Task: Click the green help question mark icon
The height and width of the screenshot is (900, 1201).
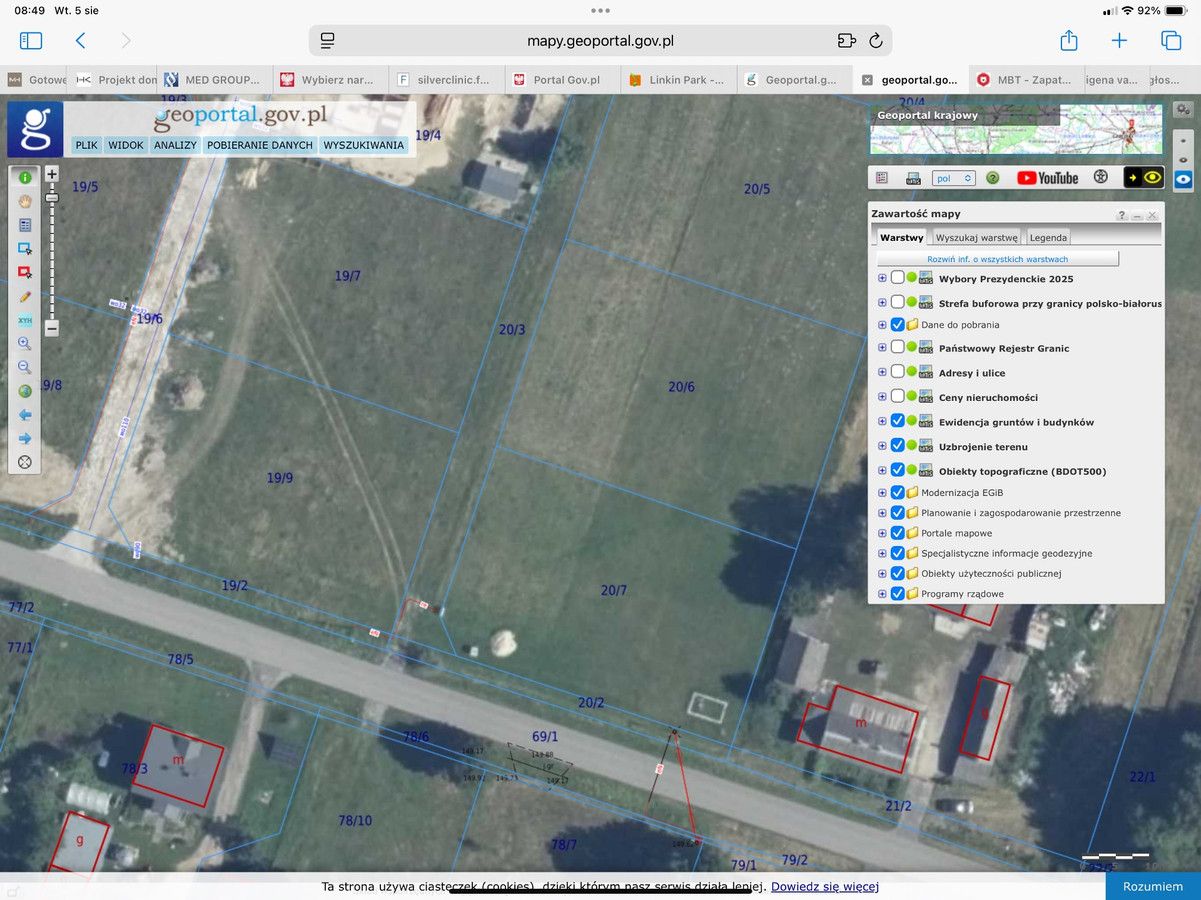Action: [993, 178]
